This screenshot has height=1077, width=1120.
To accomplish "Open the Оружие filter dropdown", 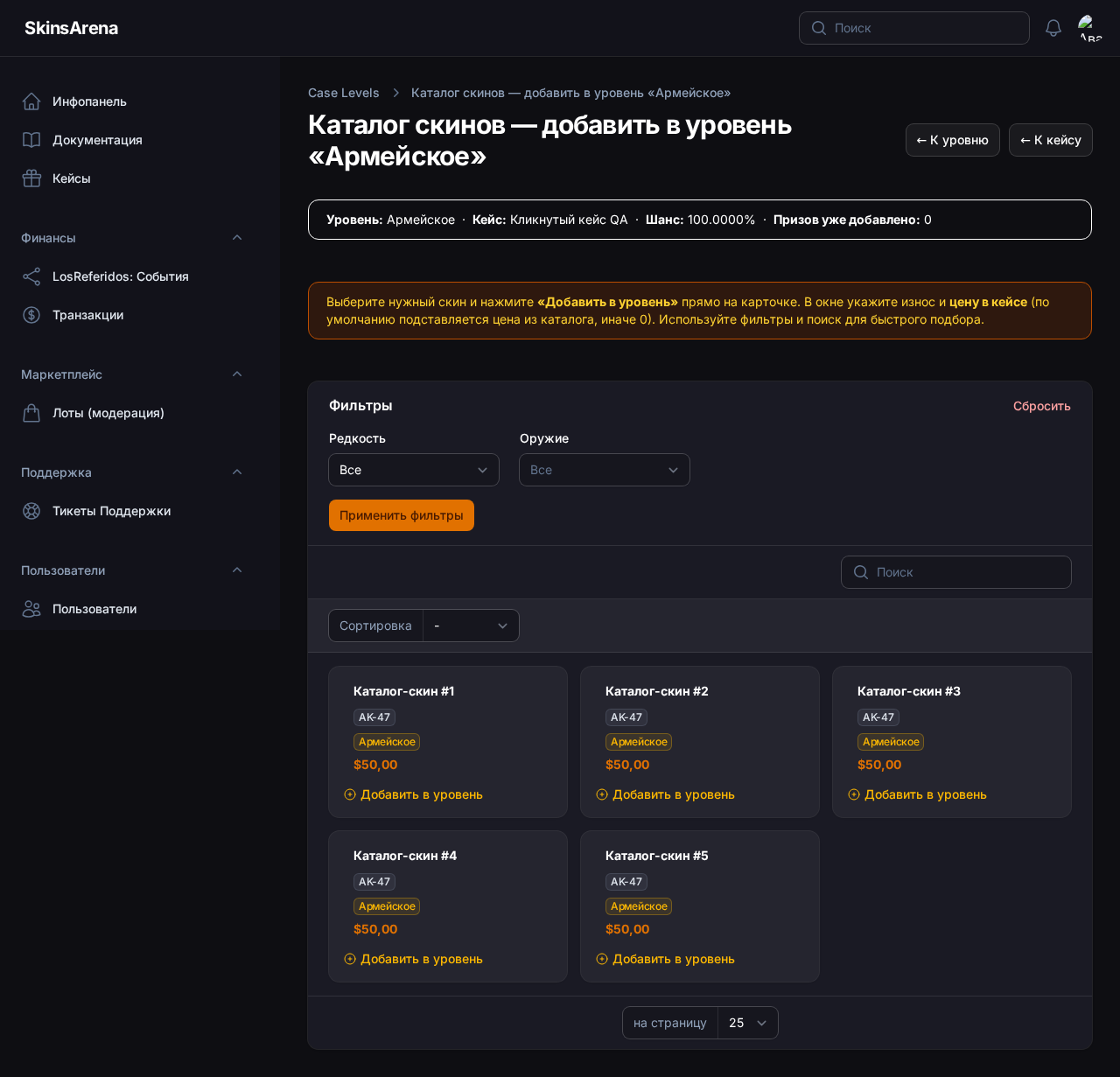I will tap(605, 470).
